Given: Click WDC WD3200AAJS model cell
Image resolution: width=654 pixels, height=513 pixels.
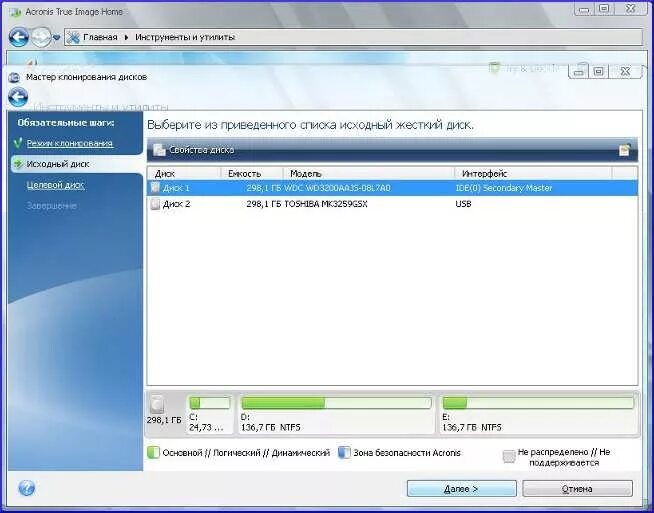Looking at the screenshot, I should [337, 188].
